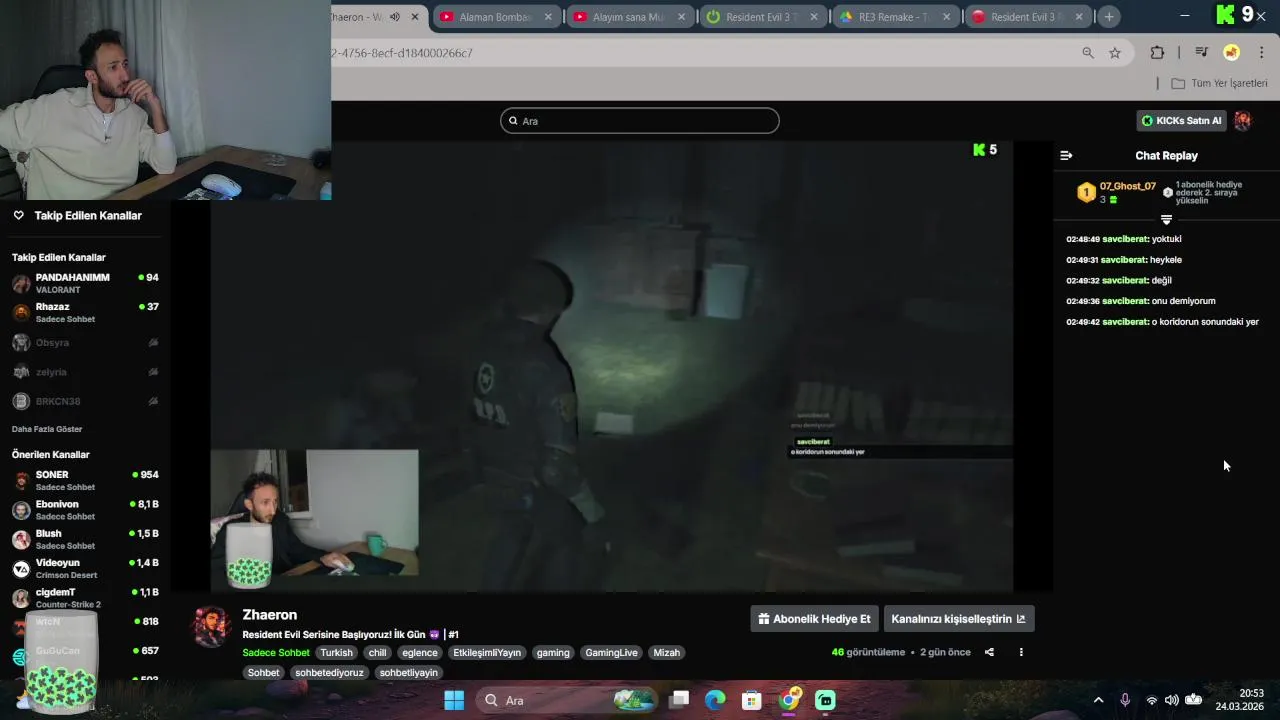Open the Zhaeron channel name link
This screenshot has width=1280, height=720.
[x=270, y=615]
